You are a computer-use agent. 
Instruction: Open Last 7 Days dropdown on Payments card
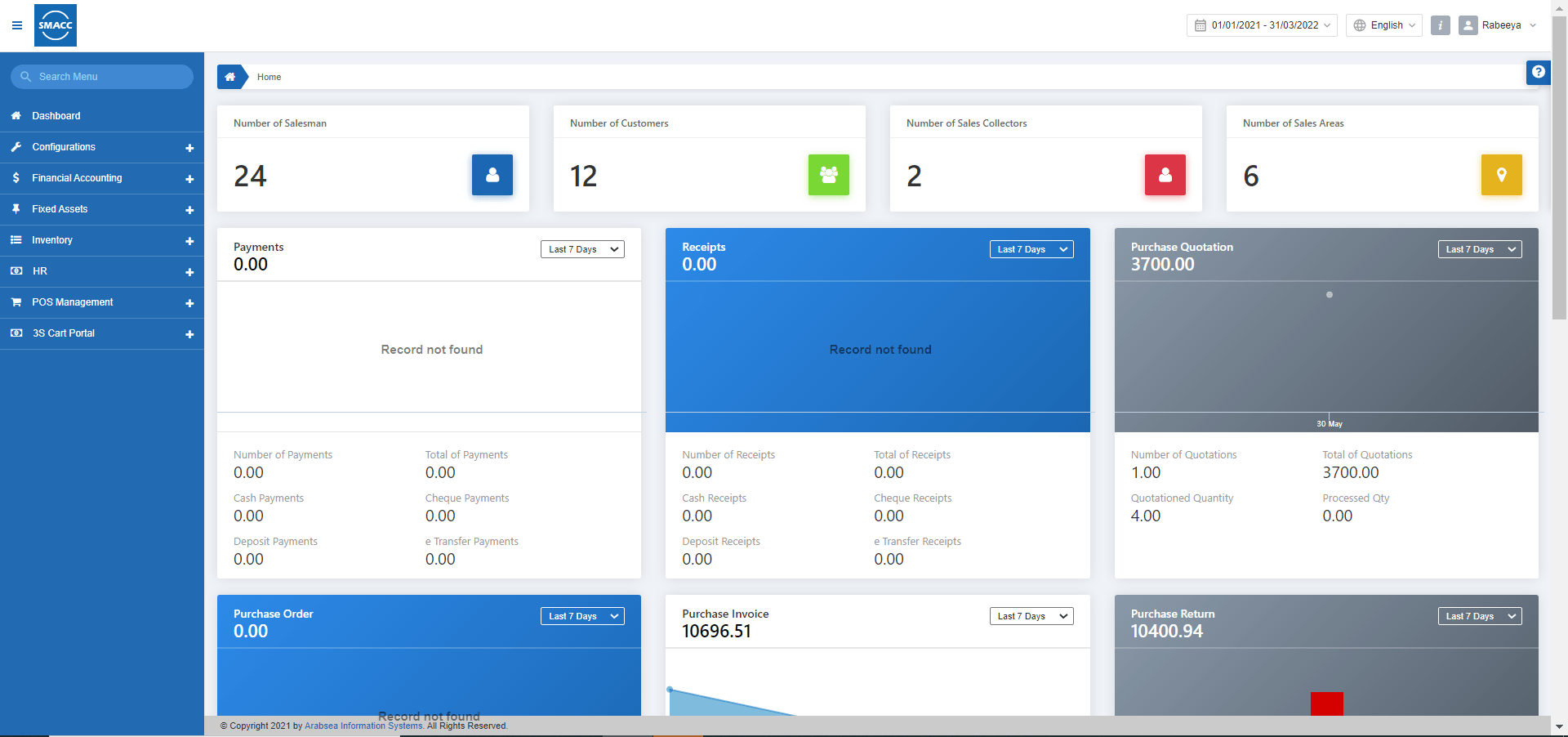click(581, 249)
